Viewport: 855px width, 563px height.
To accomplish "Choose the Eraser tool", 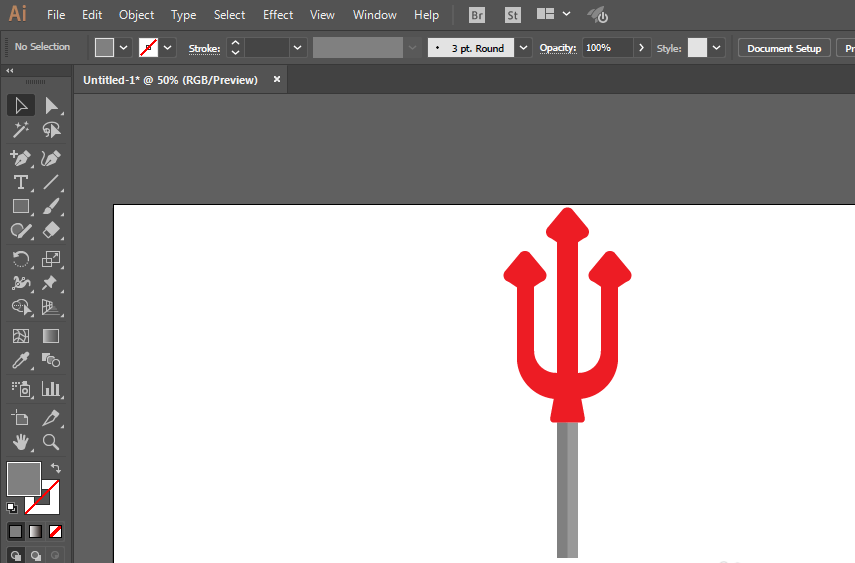I will pyautogui.click(x=51, y=231).
